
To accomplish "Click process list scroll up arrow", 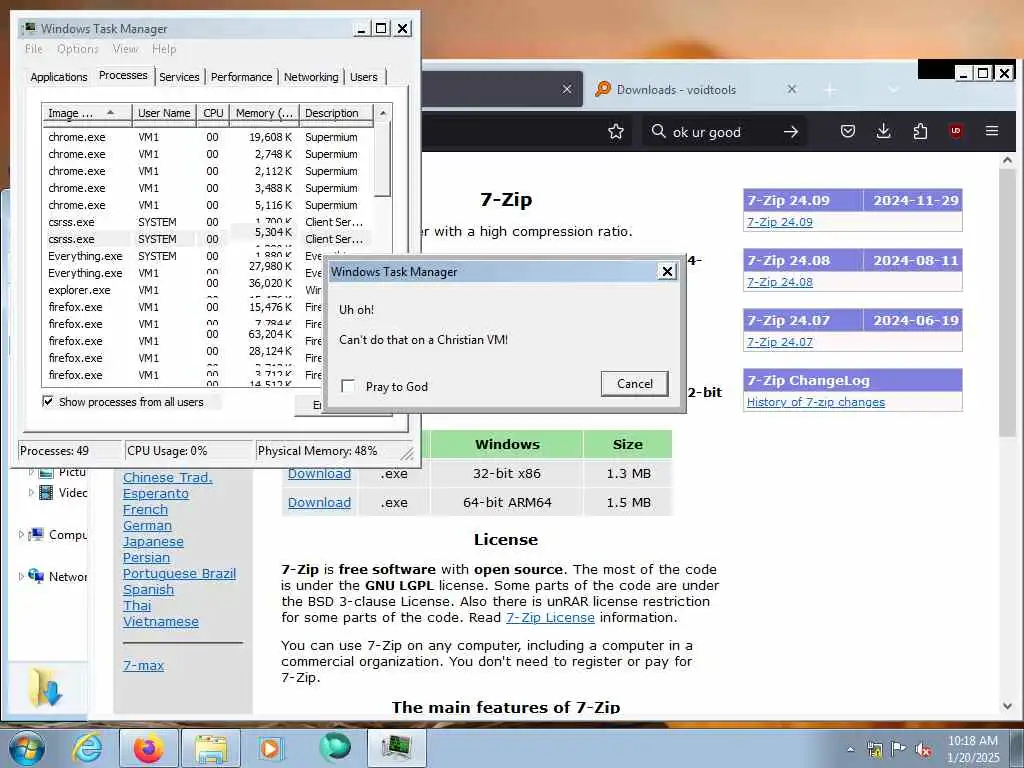I will point(383,113).
